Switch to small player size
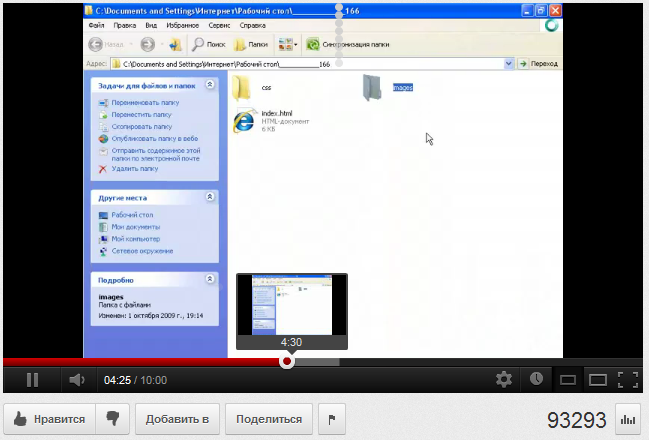The image size is (649, 440). point(567,380)
